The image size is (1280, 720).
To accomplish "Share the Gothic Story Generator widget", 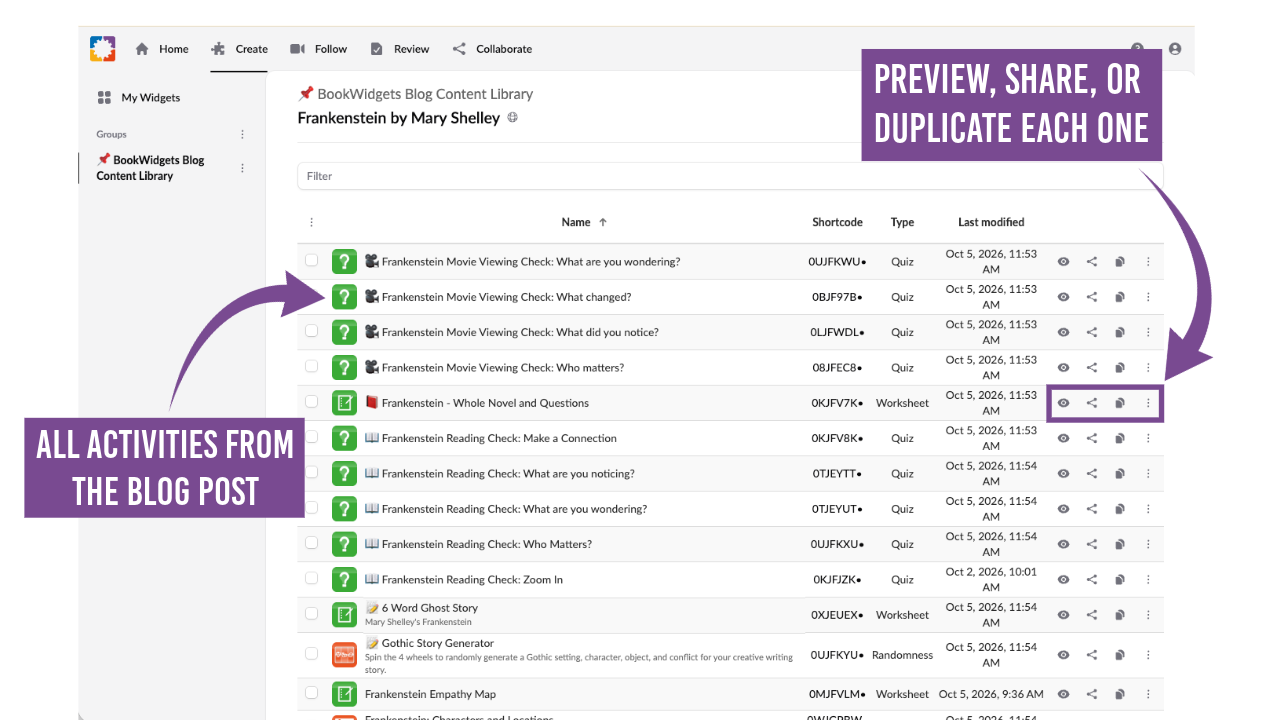I will click(1092, 655).
